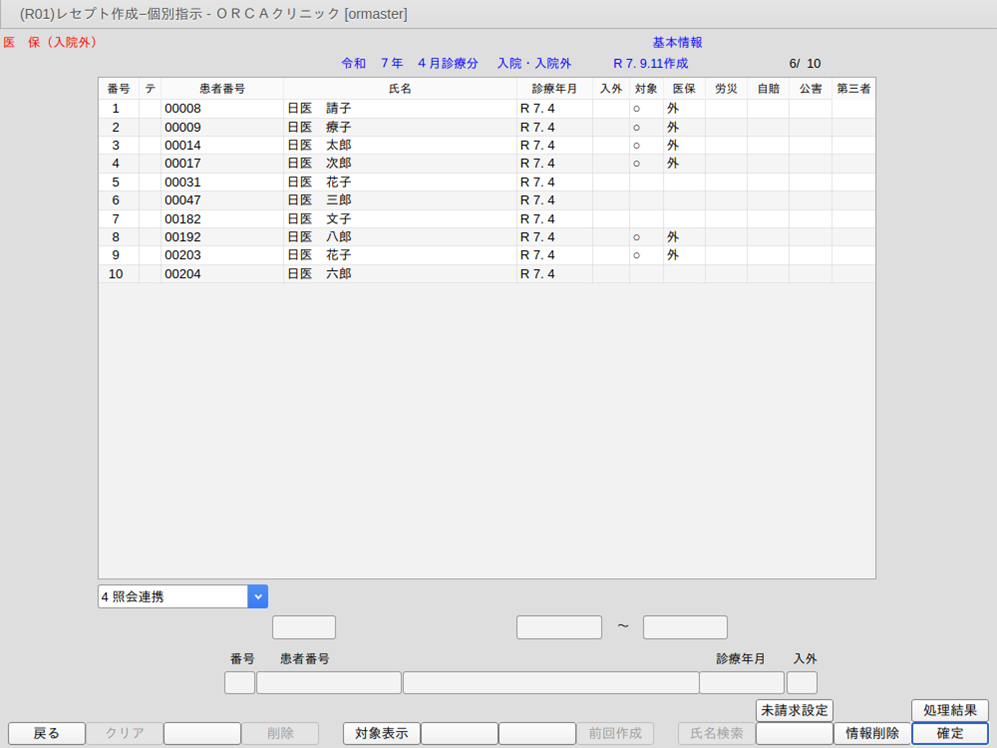The image size is (997, 748).
Task: Focus the 入外 input field
Action: tap(802, 683)
